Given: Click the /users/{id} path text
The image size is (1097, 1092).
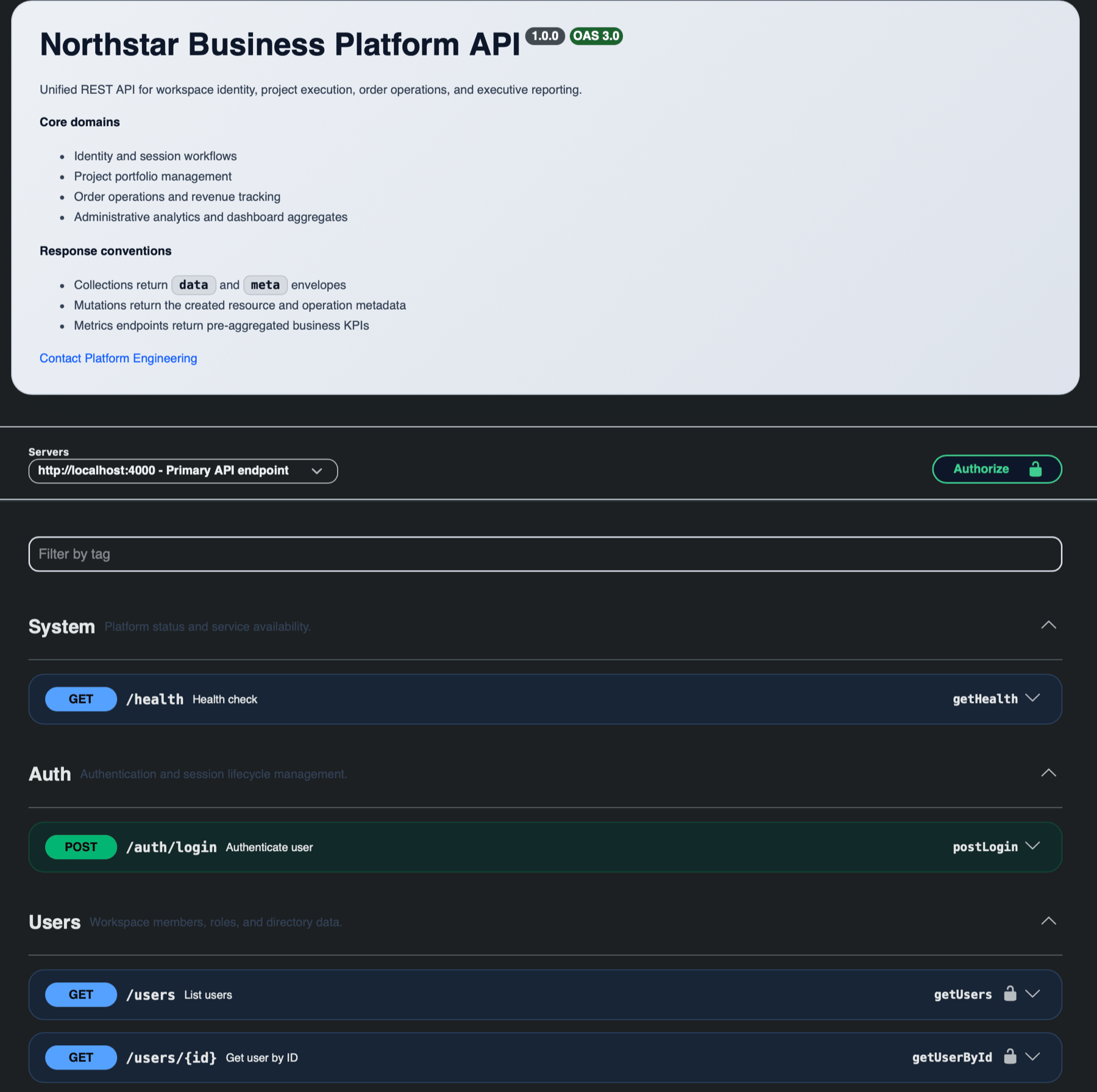Looking at the screenshot, I should 171,1058.
